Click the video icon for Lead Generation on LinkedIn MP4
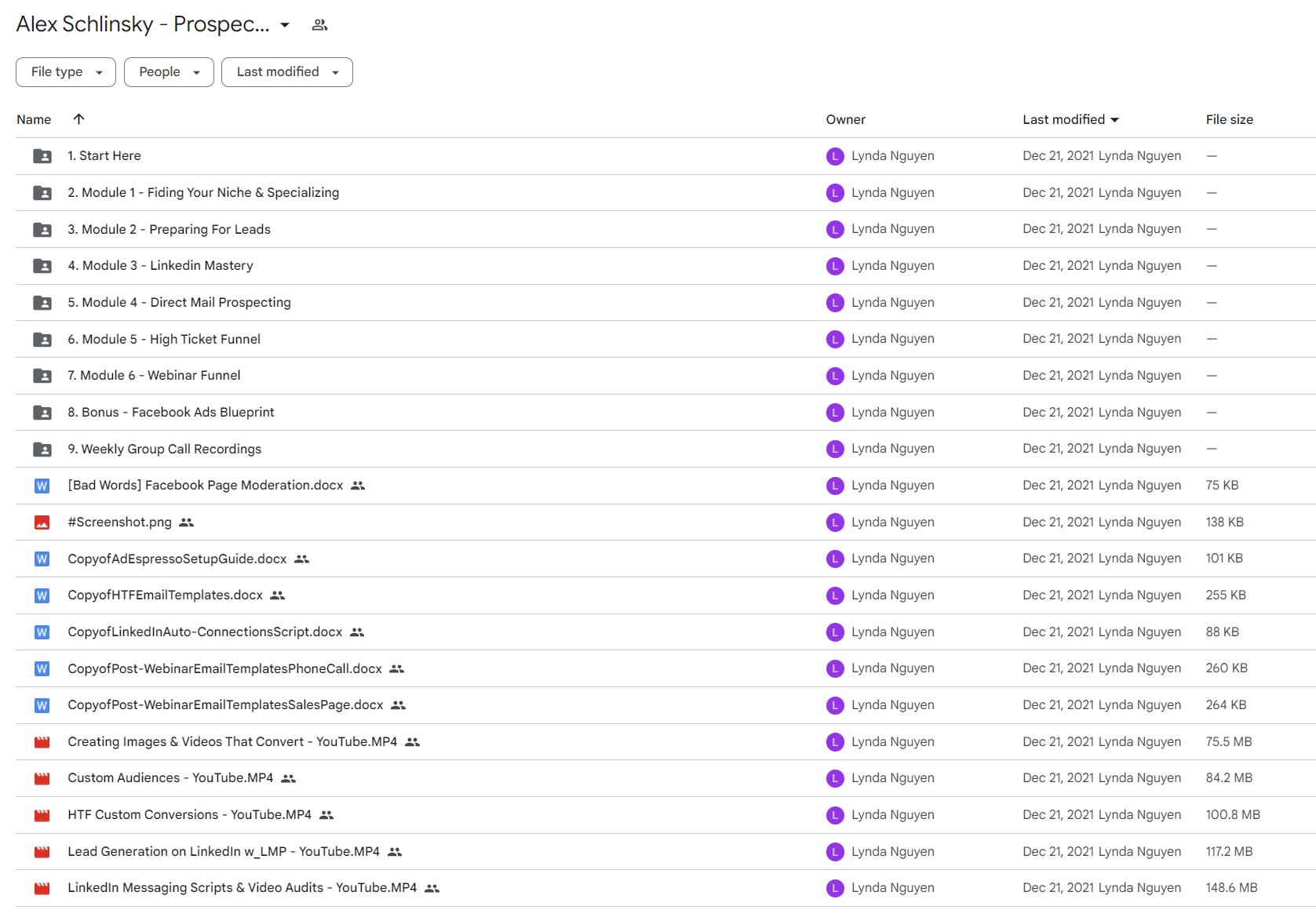This screenshot has width=1316, height=910. pyautogui.click(x=42, y=852)
